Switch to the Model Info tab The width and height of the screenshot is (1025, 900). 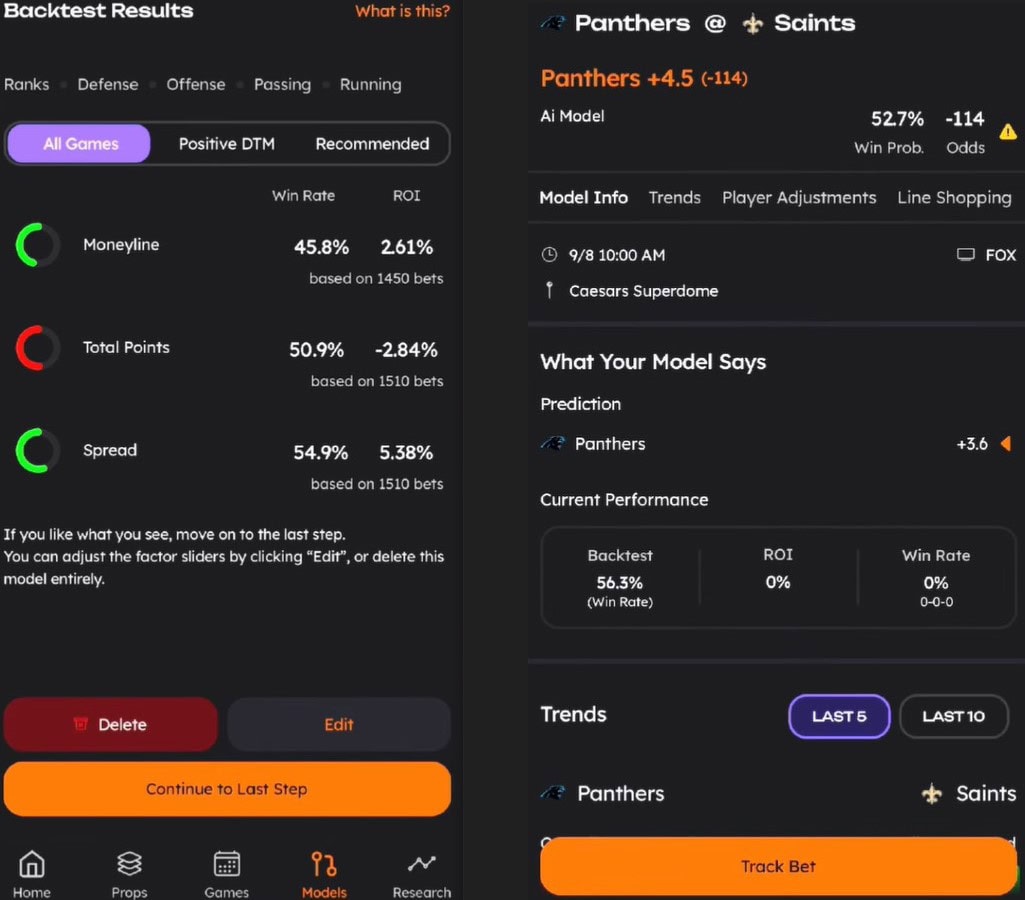pyautogui.click(x=584, y=197)
